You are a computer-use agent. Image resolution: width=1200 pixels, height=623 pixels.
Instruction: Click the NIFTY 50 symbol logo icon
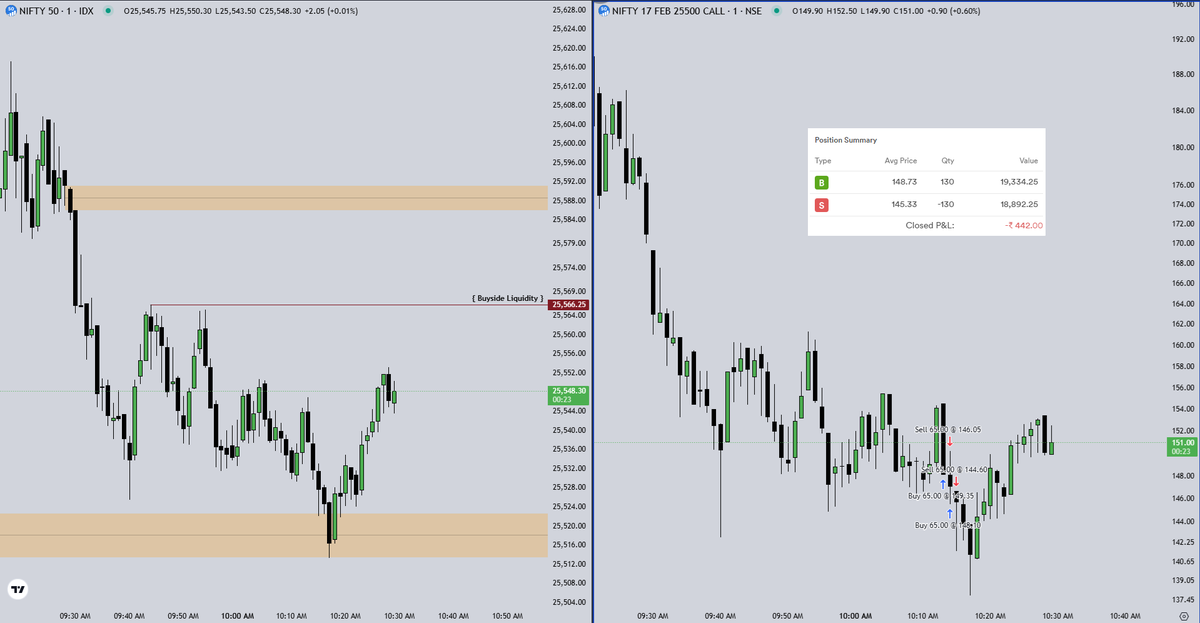coord(11,9)
